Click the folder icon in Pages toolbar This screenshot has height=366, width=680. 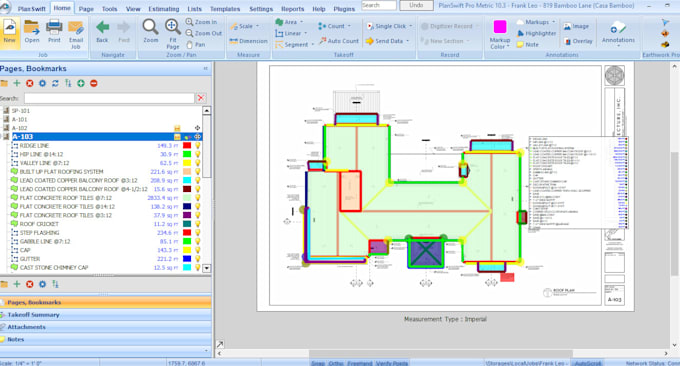[4, 83]
